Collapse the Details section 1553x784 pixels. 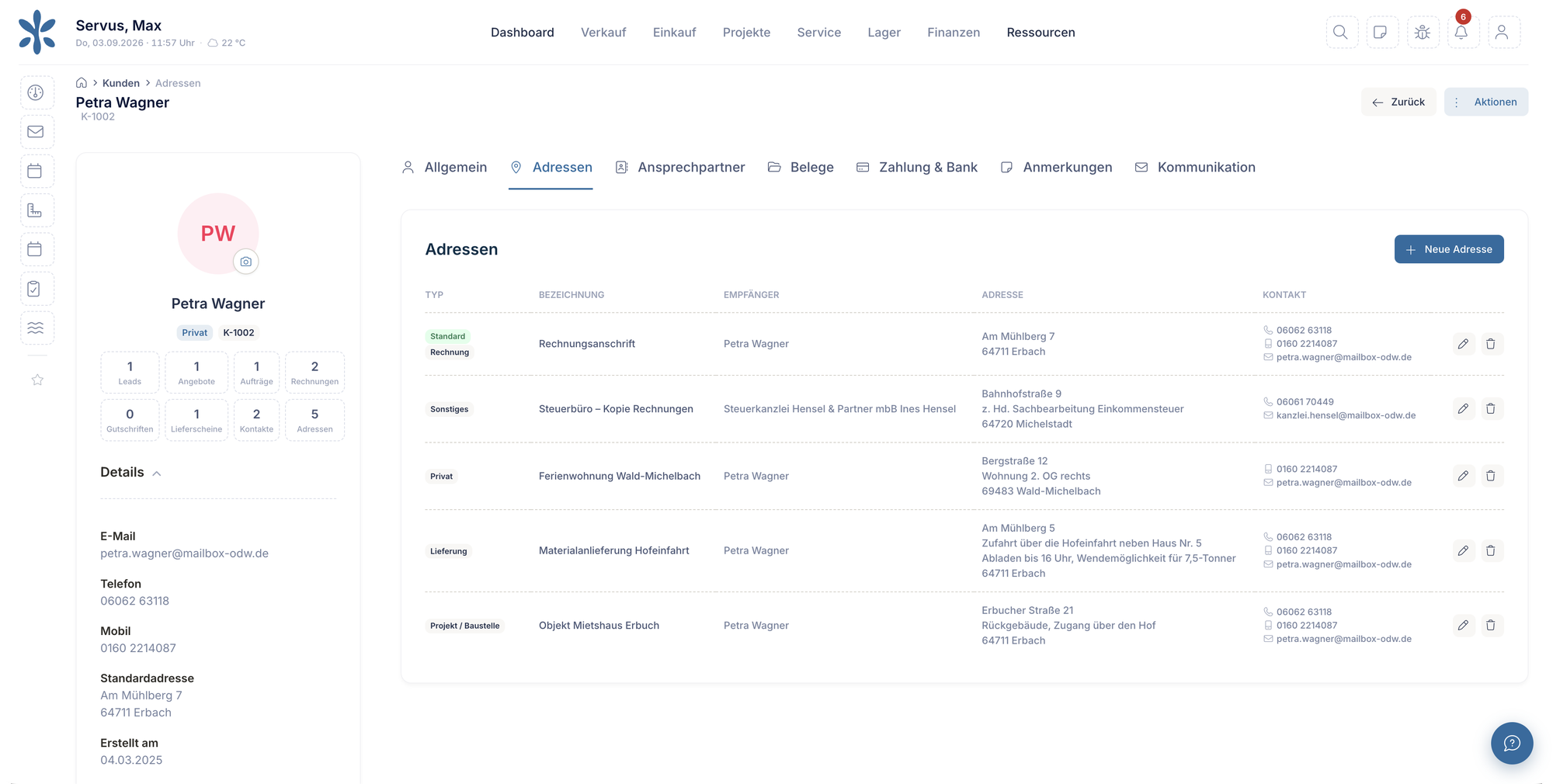[131, 473]
